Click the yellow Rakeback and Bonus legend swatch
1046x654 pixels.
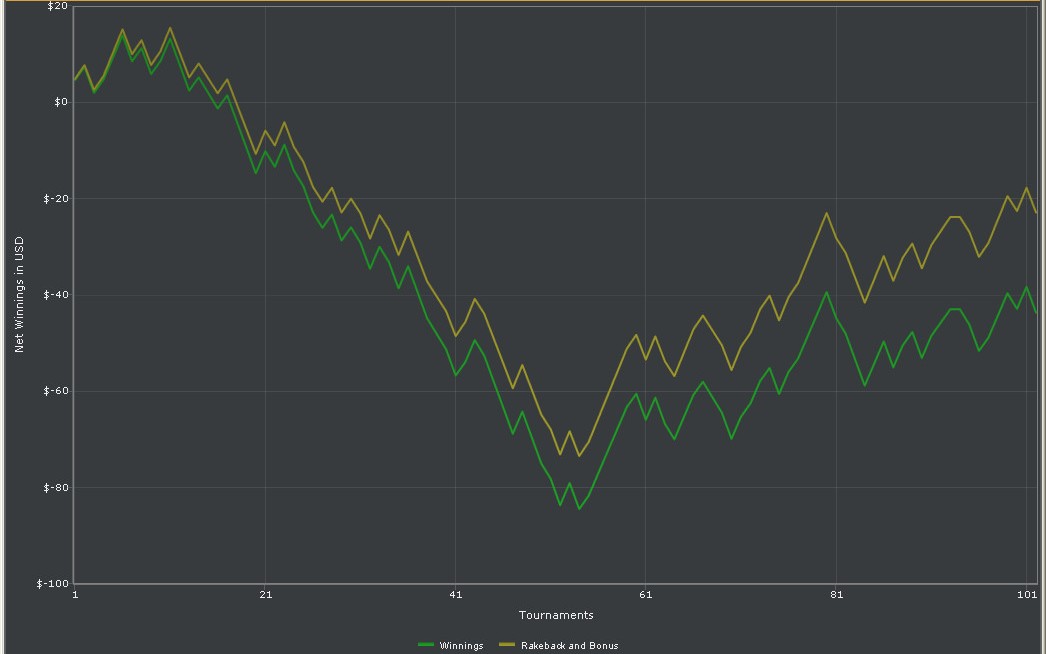click(507, 645)
